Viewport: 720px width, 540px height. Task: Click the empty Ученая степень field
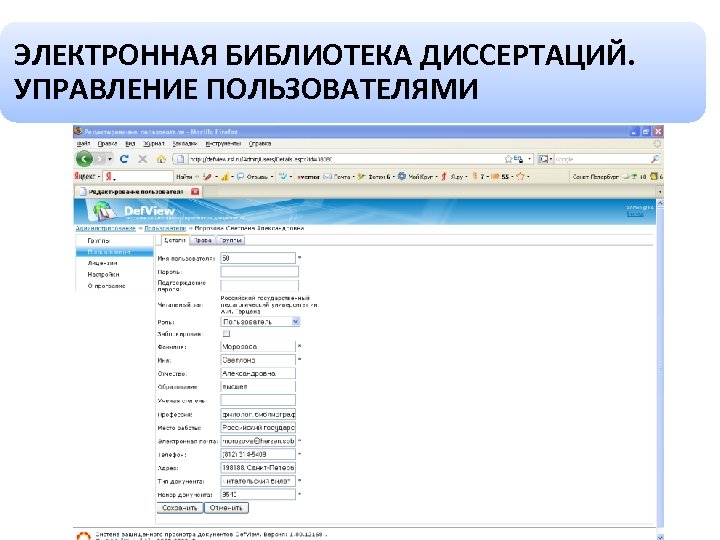tap(258, 400)
